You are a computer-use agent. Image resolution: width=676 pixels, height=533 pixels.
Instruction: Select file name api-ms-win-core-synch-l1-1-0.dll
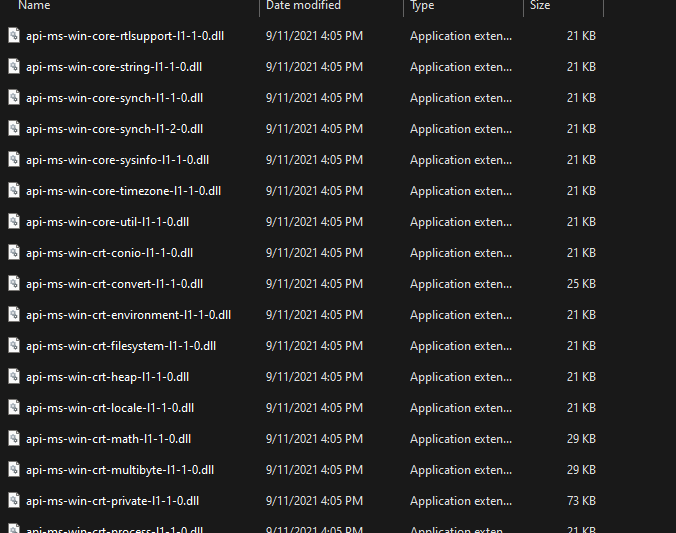[x=114, y=98]
